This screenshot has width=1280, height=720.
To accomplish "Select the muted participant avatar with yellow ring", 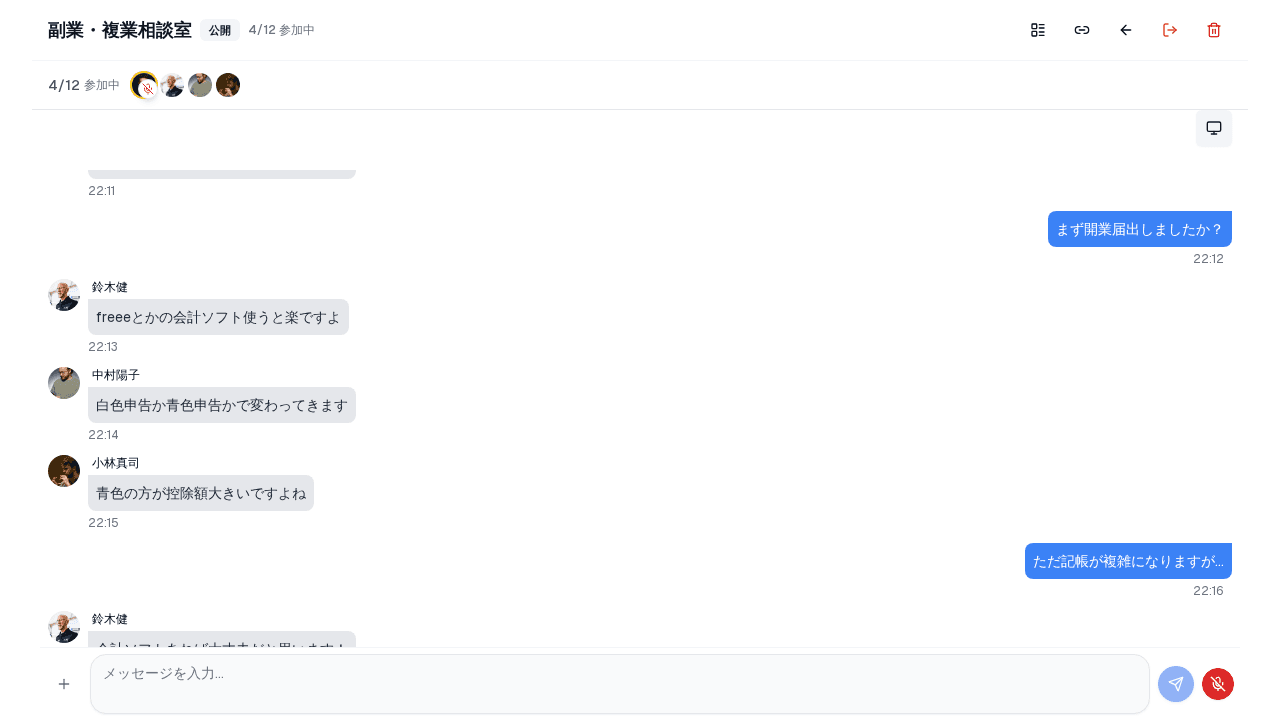I will [x=144, y=85].
